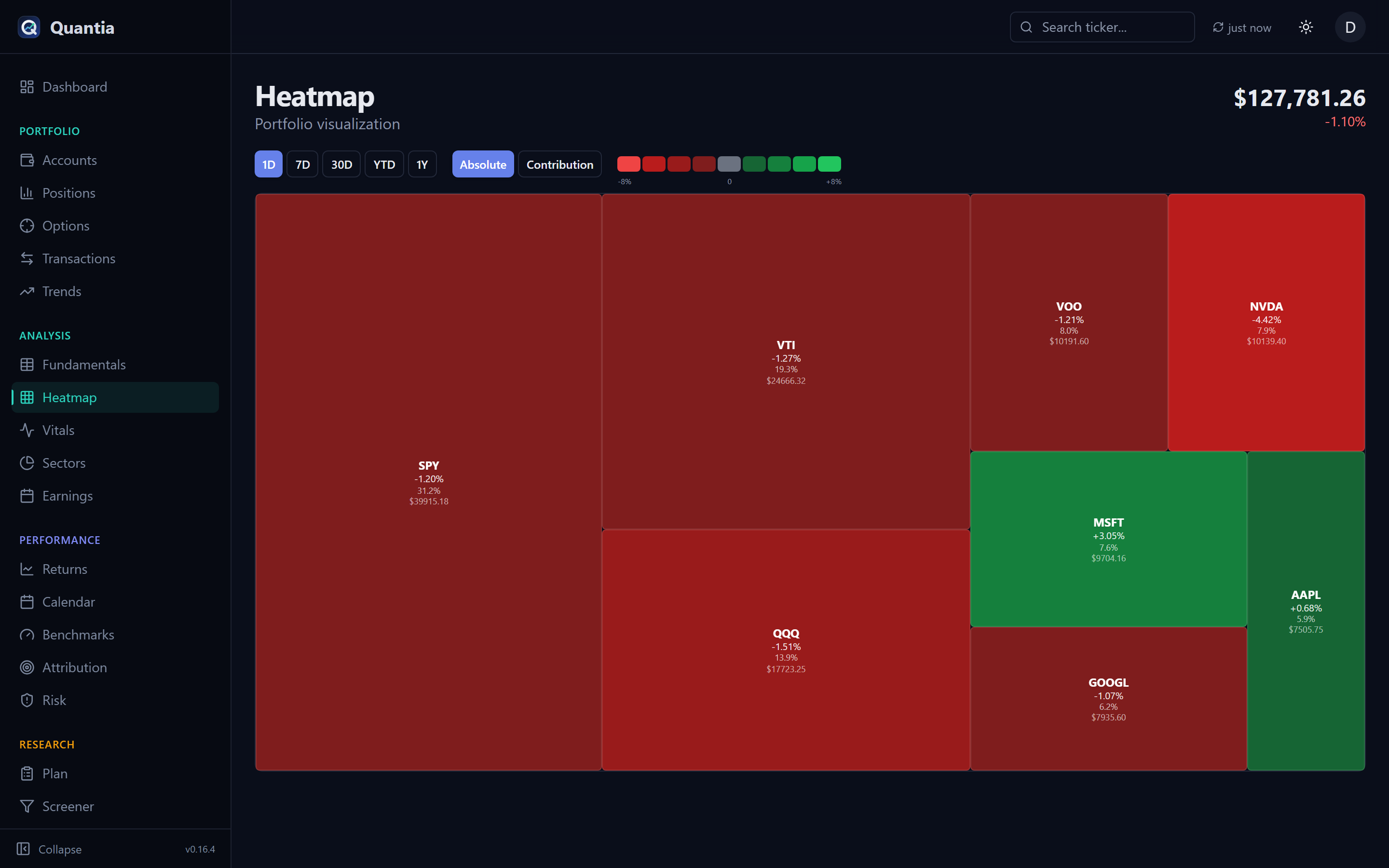
Task: Click the Risk shield icon
Action: (27, 700)
